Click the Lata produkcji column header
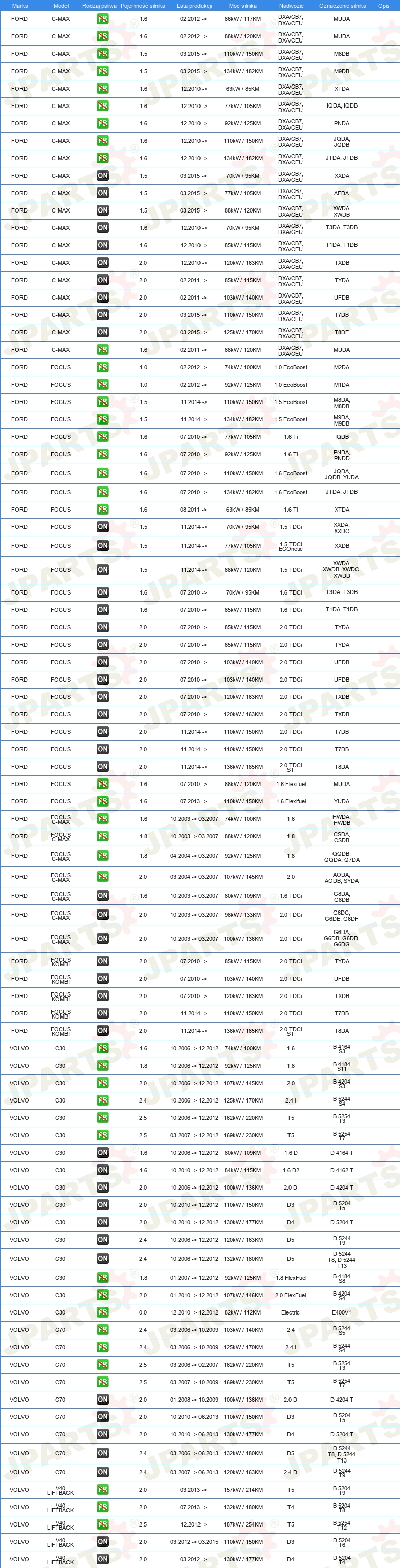This screenshot has width=400, height=1568. click(194, 6)
